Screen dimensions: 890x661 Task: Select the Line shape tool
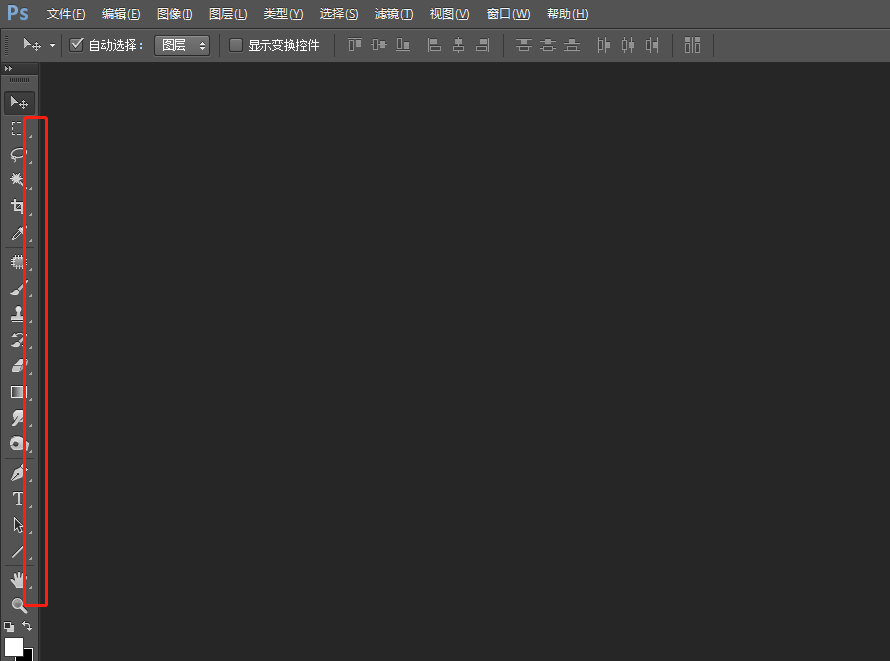pos(18,551)
